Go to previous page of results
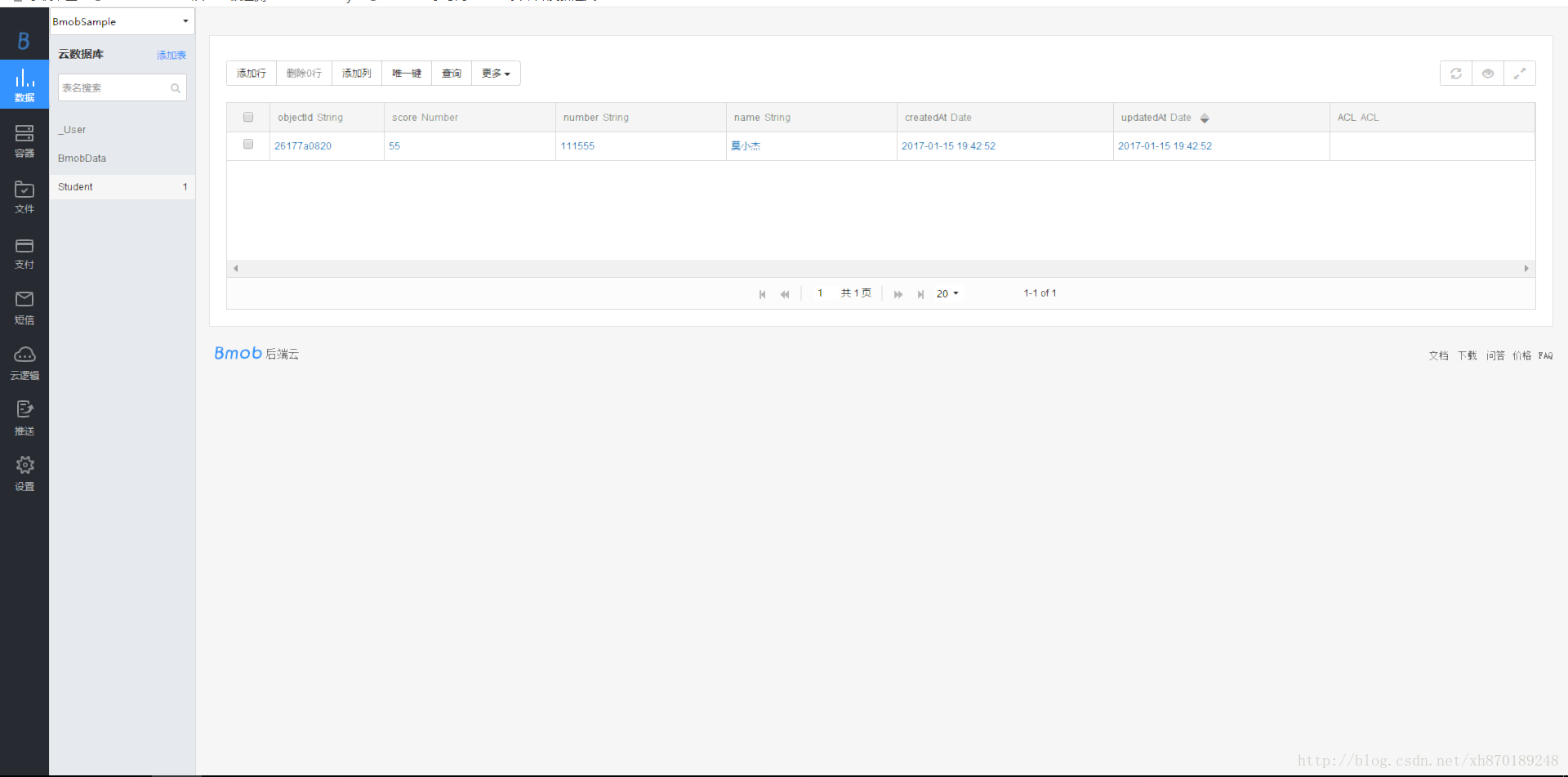The image size is (1568, 777). tap(785, 294)
